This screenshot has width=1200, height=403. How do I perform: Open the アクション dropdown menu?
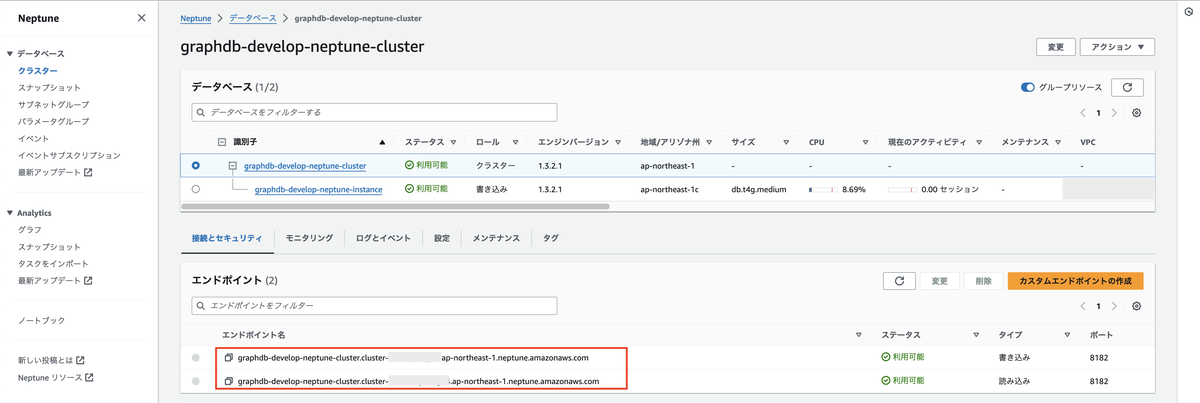(x=1118, y=47)
